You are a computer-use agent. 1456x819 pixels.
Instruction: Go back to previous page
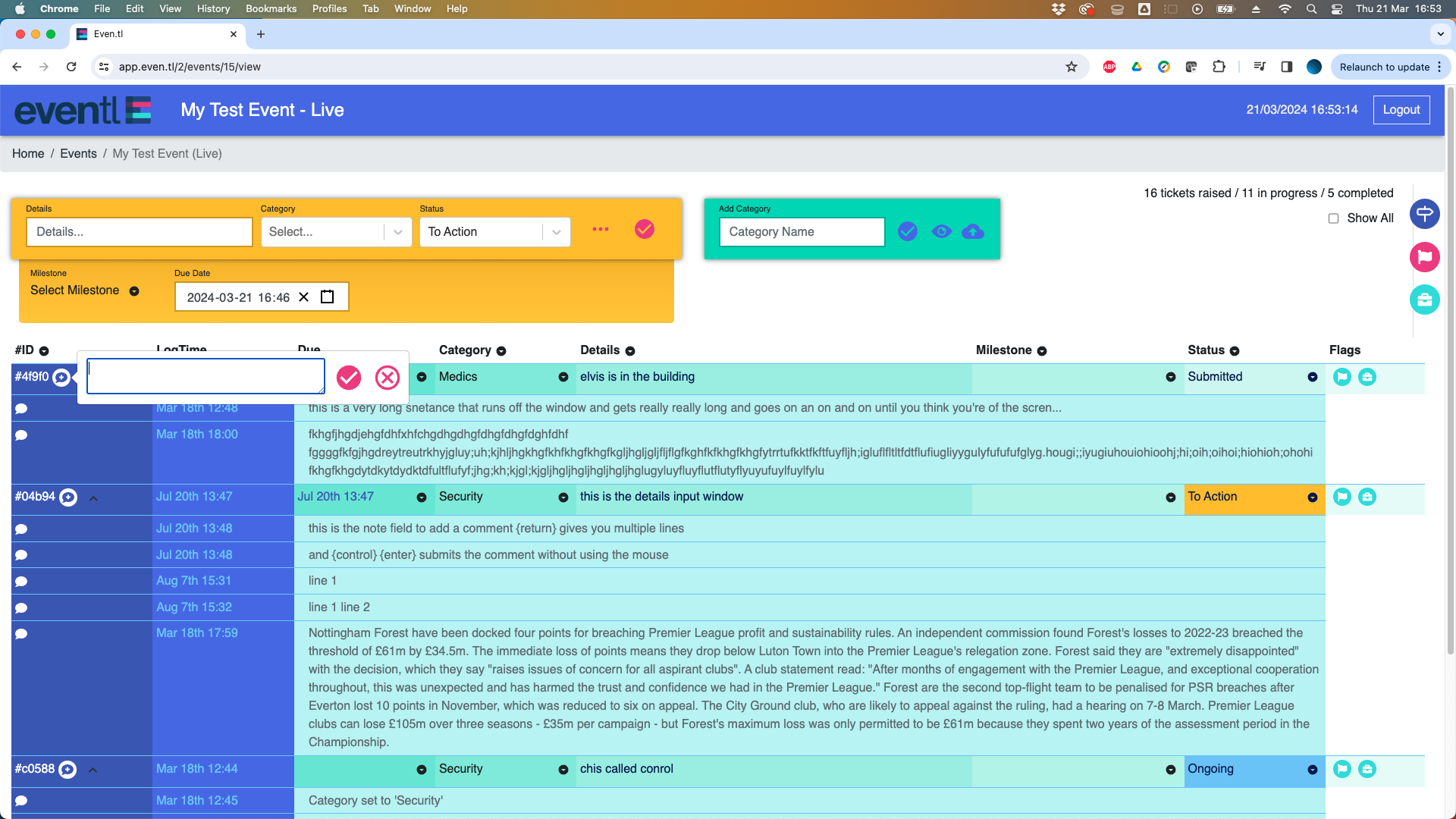(x=17, y=67)
